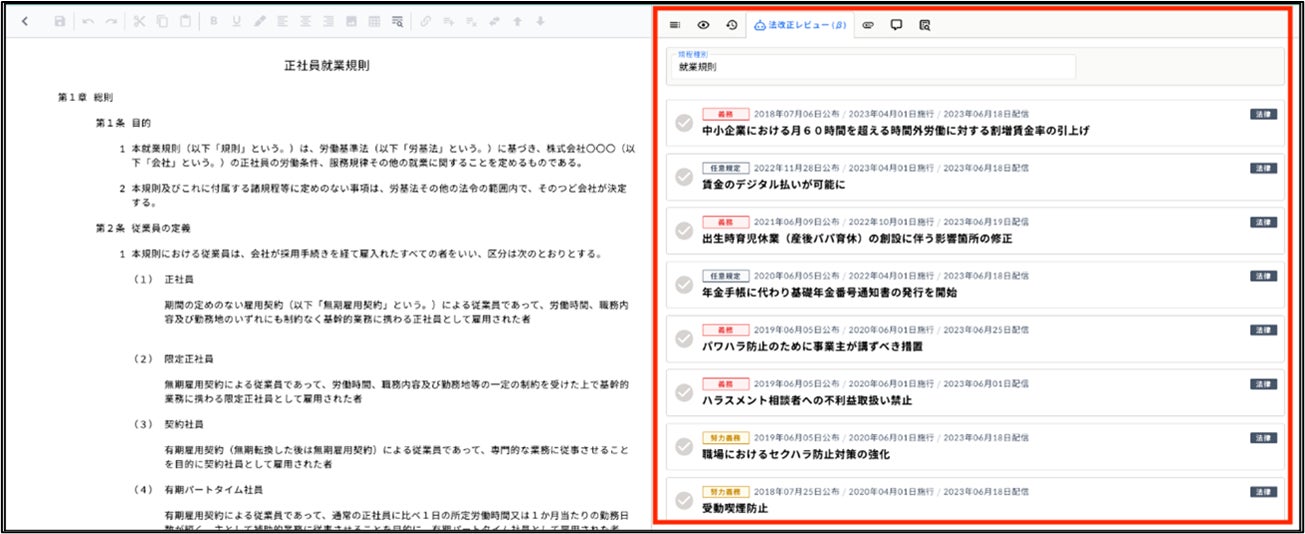The image size is (1305, 534).
Task: Select the 法改正レビュー(β) tab
Action: click(799, 25)
